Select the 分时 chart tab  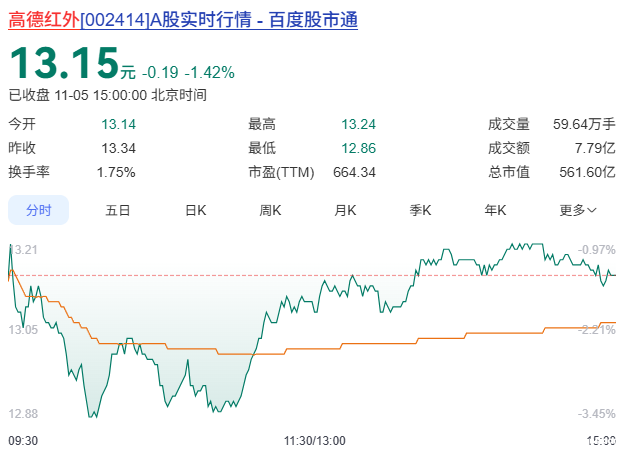click(x=39, y=210)
